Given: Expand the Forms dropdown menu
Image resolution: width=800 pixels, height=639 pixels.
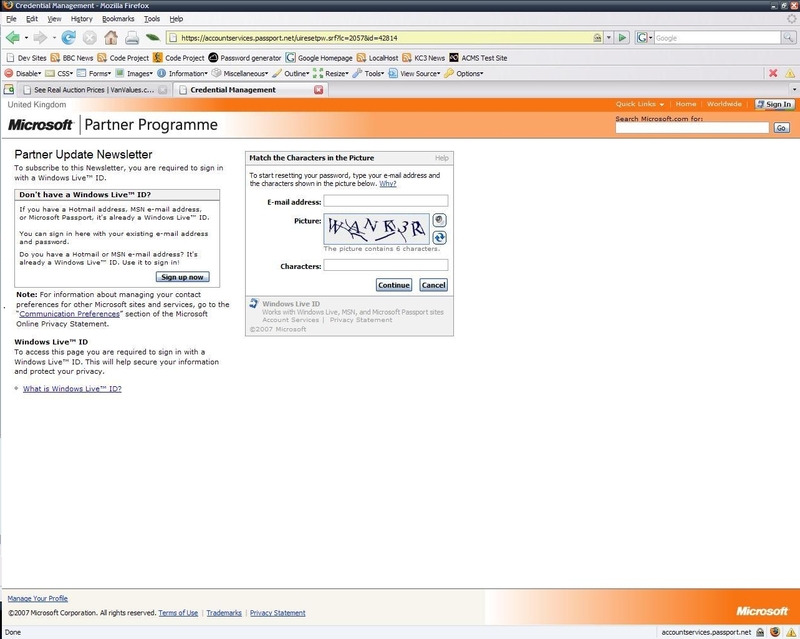Looking at the screenshot, I should pyautogui.click(x=99, y=73).
